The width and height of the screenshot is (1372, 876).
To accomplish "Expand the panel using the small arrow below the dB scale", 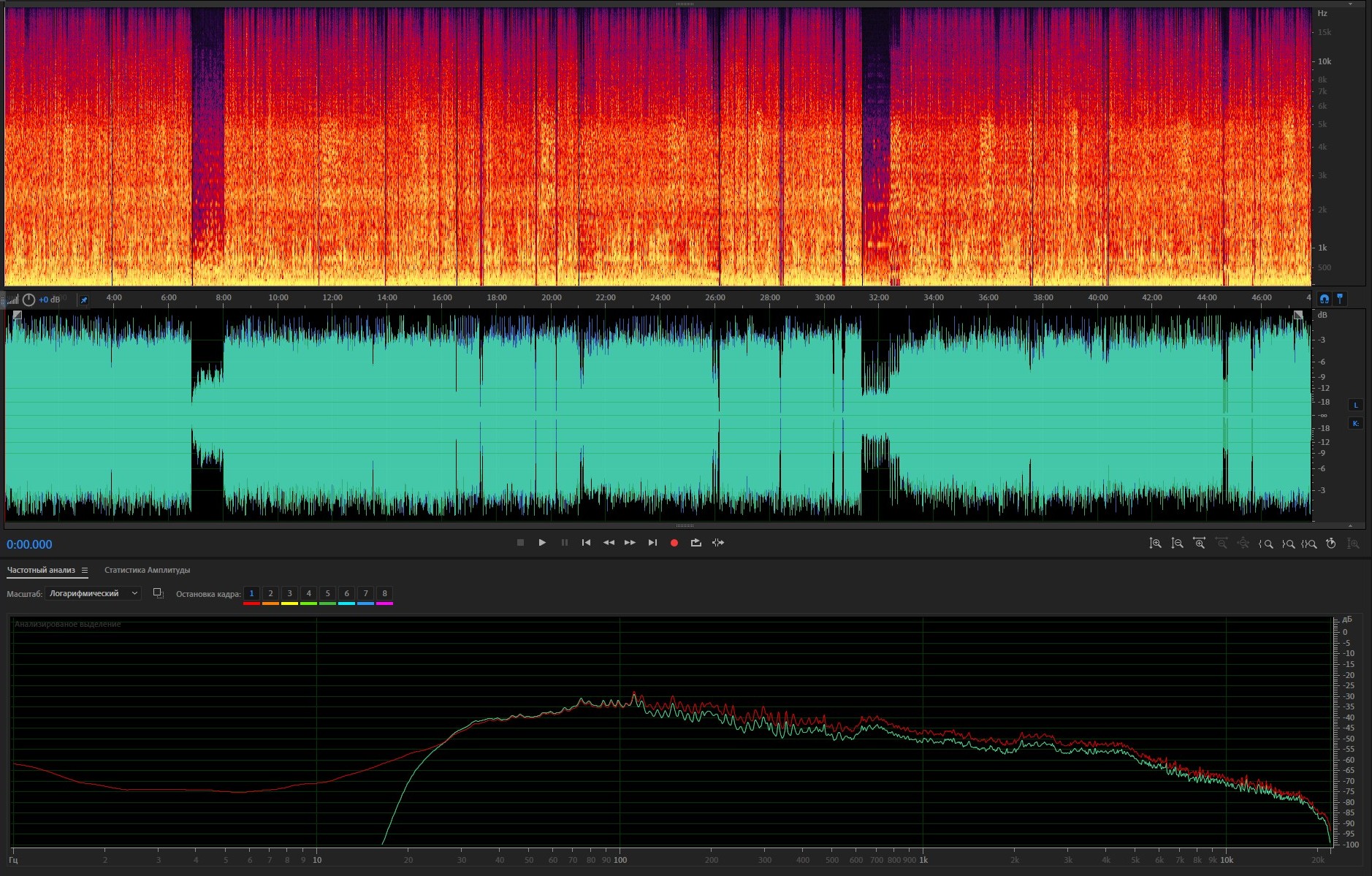I will (x=1350, y=526).
